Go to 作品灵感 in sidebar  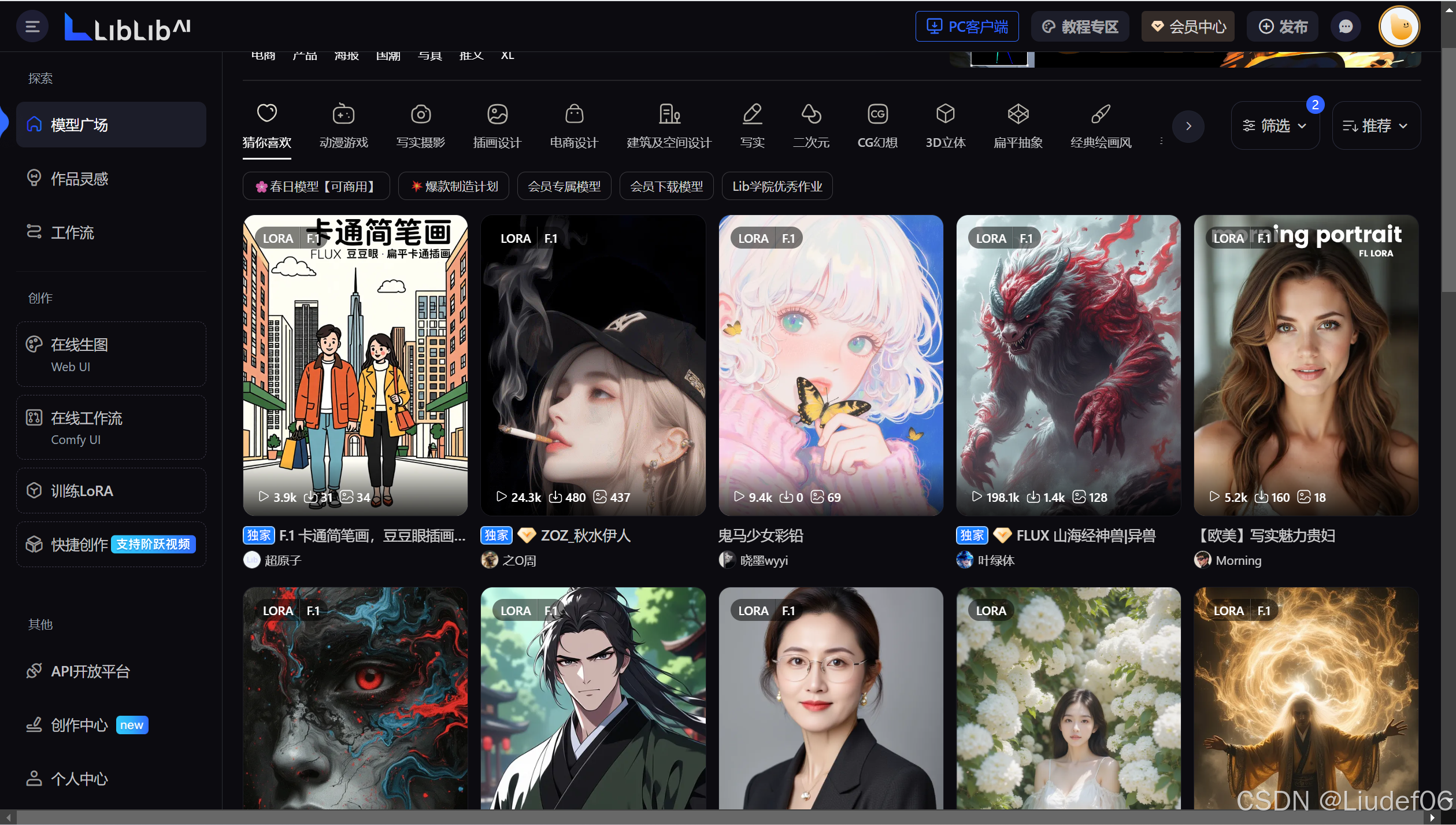coord(79,179)
